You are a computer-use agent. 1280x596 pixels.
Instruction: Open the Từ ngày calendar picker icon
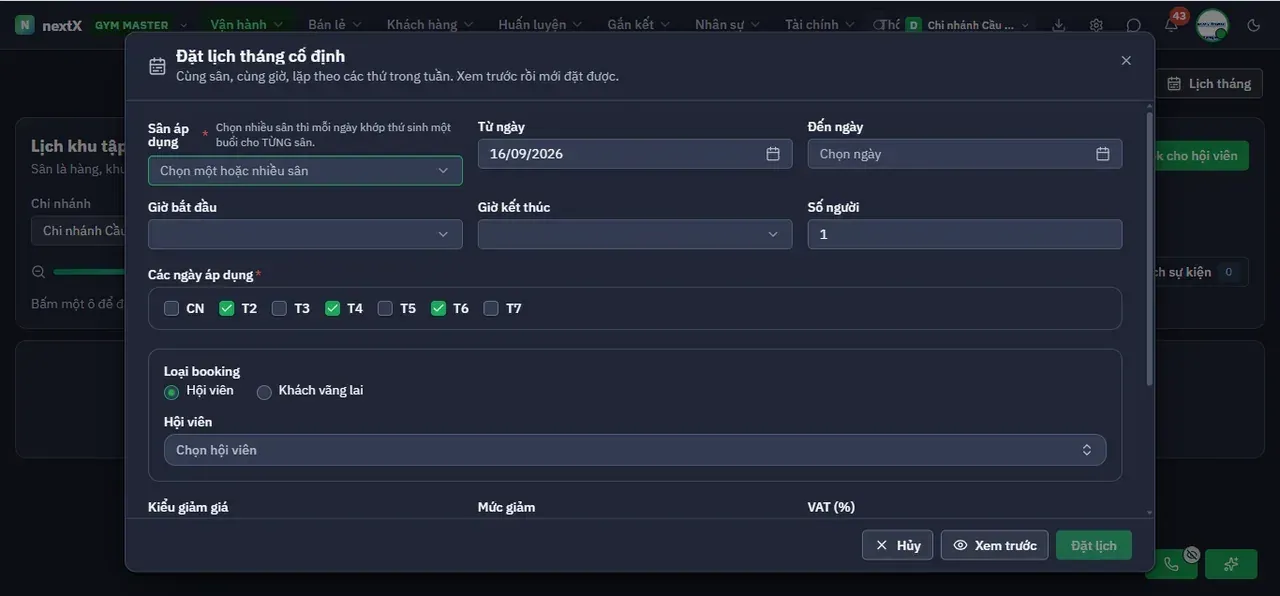click(x=773, y=154)
